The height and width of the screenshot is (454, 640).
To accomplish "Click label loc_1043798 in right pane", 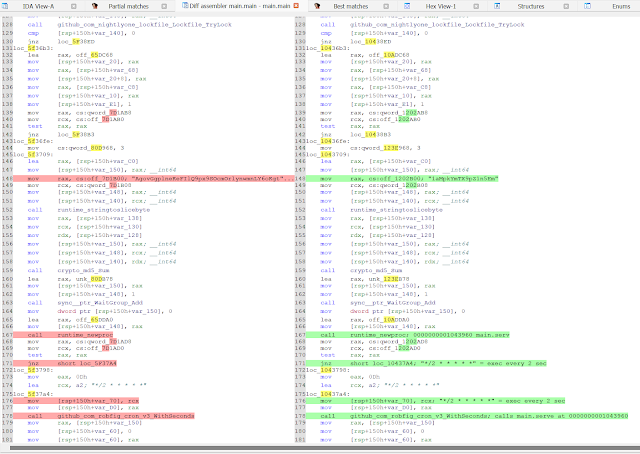I will [x=328, y=370].
